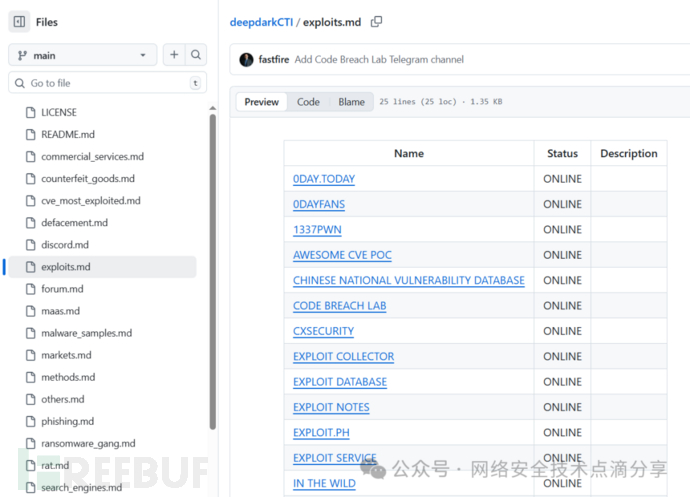The width and height of the screenshot is (690, 497).
Task: Click scrollbar up arrow in file tree
Action: tap(213, 108)
